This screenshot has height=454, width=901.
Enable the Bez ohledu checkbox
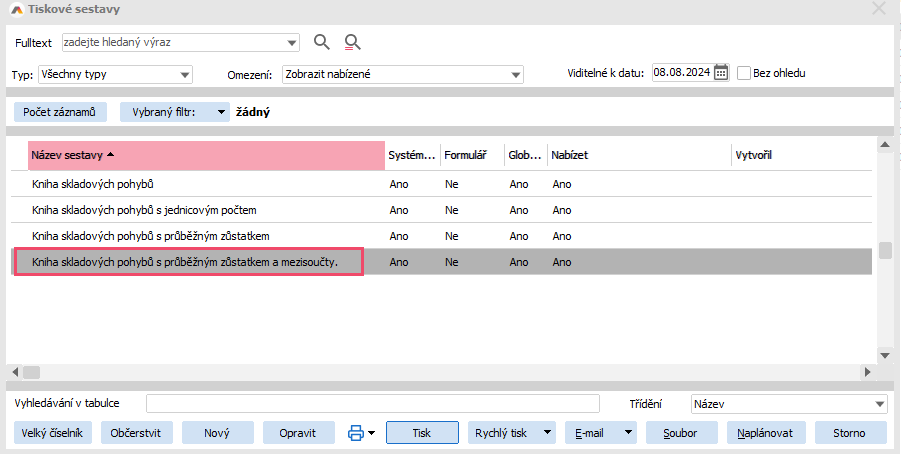[x=744, y=73]
